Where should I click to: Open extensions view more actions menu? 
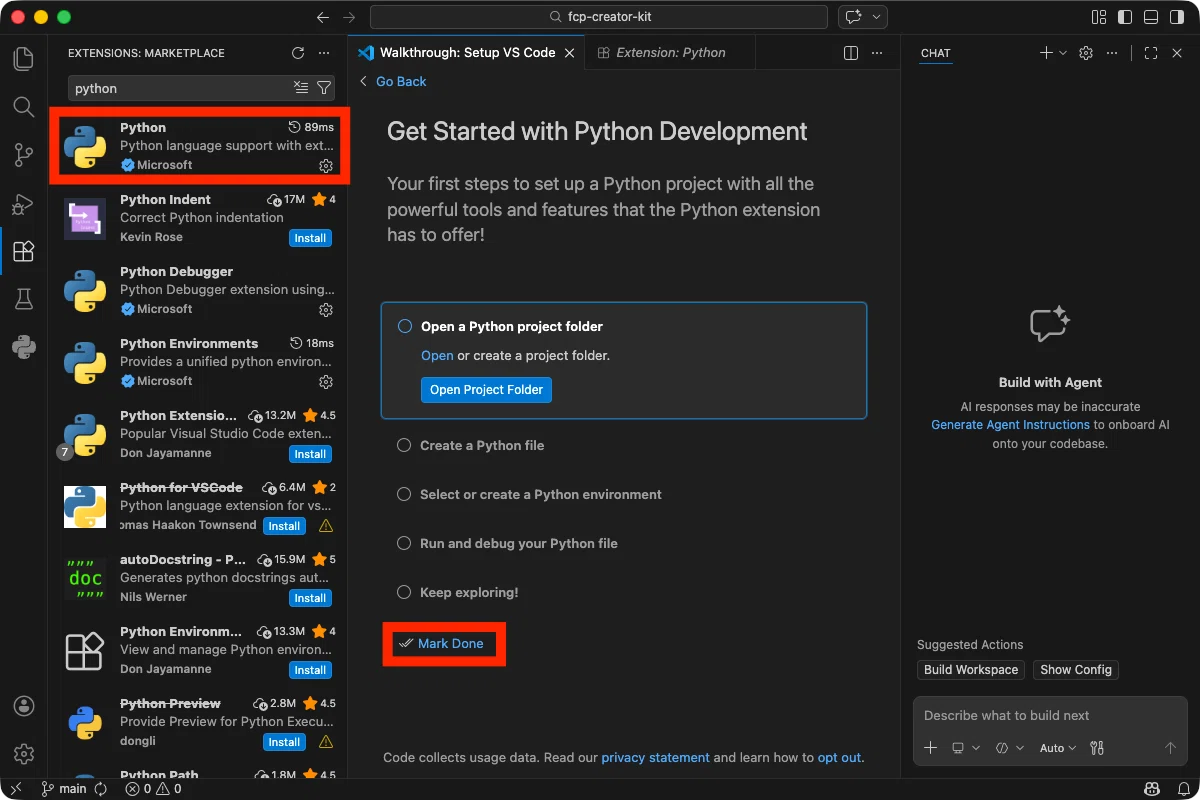pos(324,53)
